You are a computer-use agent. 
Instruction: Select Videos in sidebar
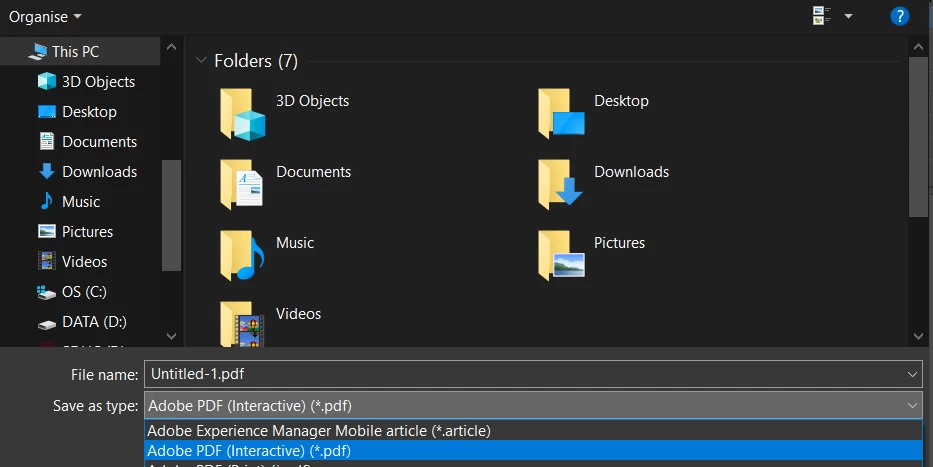(84, 262)
